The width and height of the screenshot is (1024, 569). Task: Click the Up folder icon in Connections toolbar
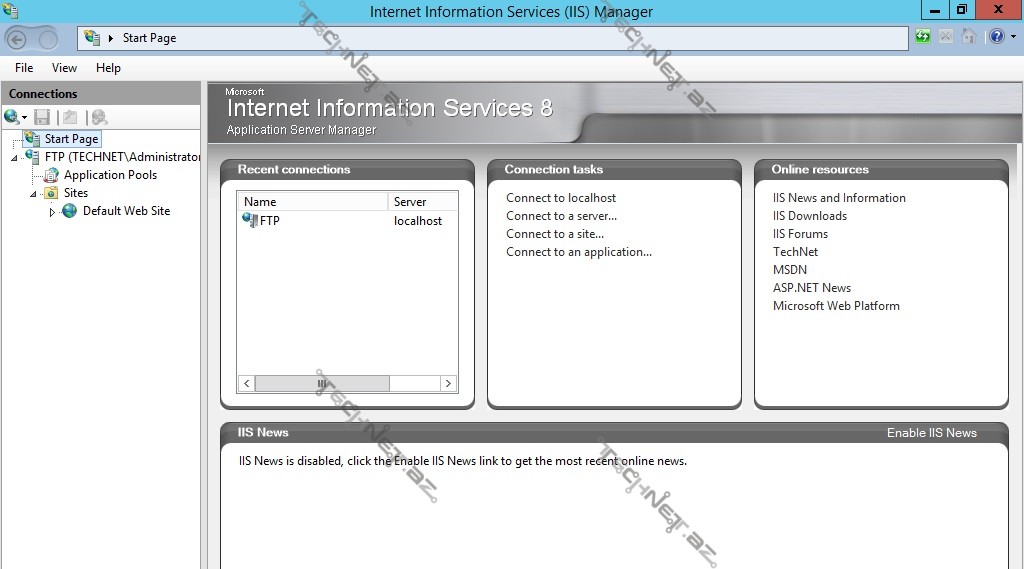click(70, 117)
